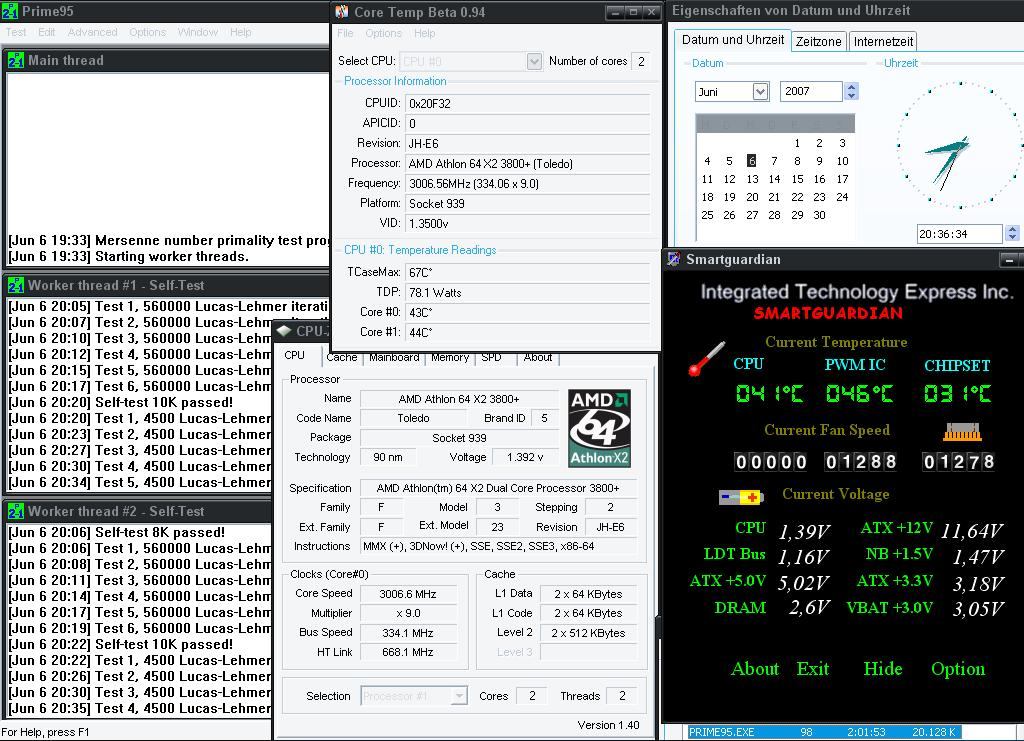Click the Worker thread #1 window icon
The image size is (1024, 741).
point(16,285)
